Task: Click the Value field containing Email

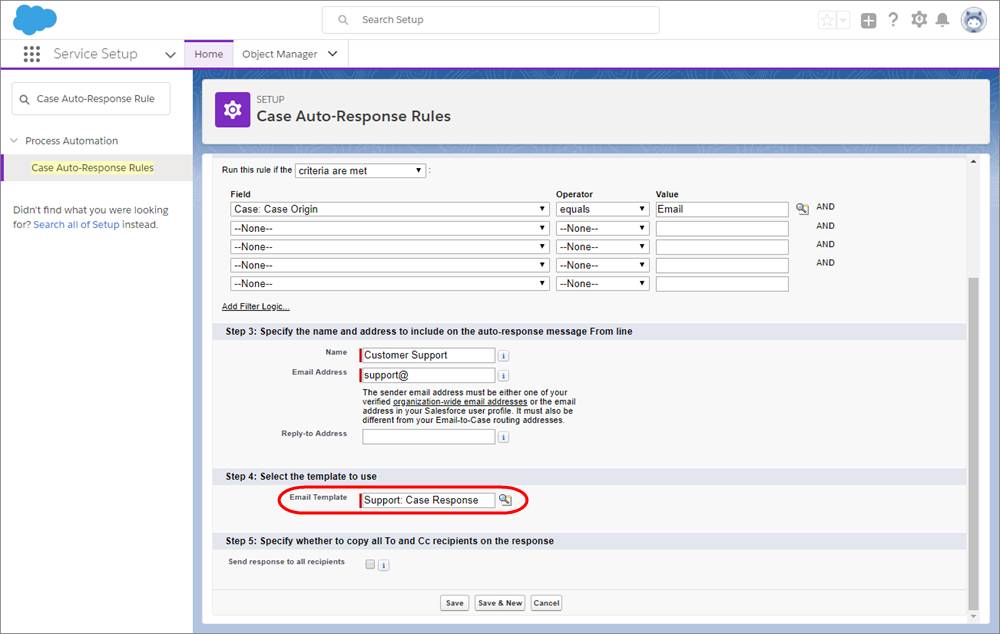Action: [722, 209]
